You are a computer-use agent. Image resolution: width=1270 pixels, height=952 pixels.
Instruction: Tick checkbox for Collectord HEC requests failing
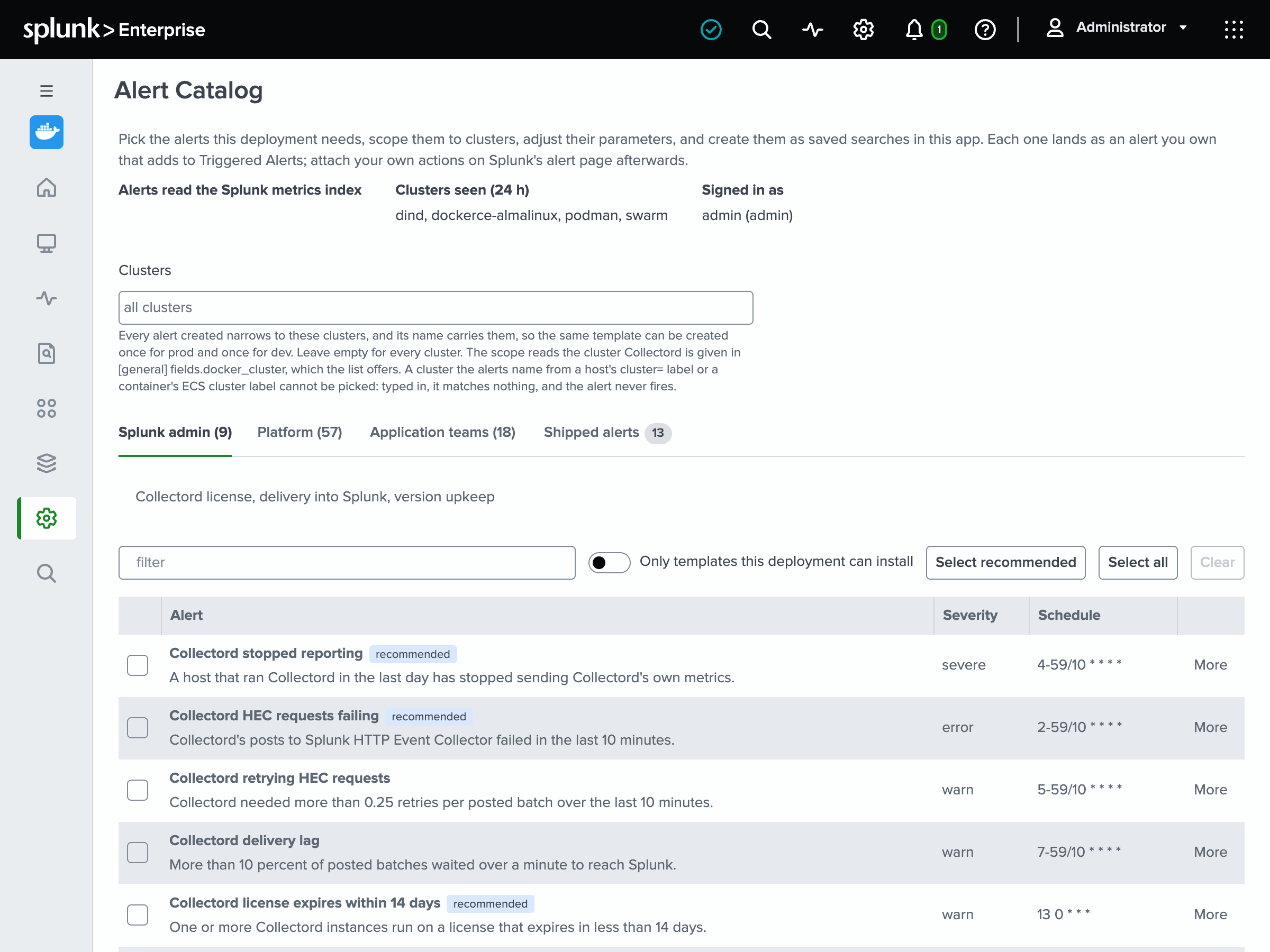[137, 728]
